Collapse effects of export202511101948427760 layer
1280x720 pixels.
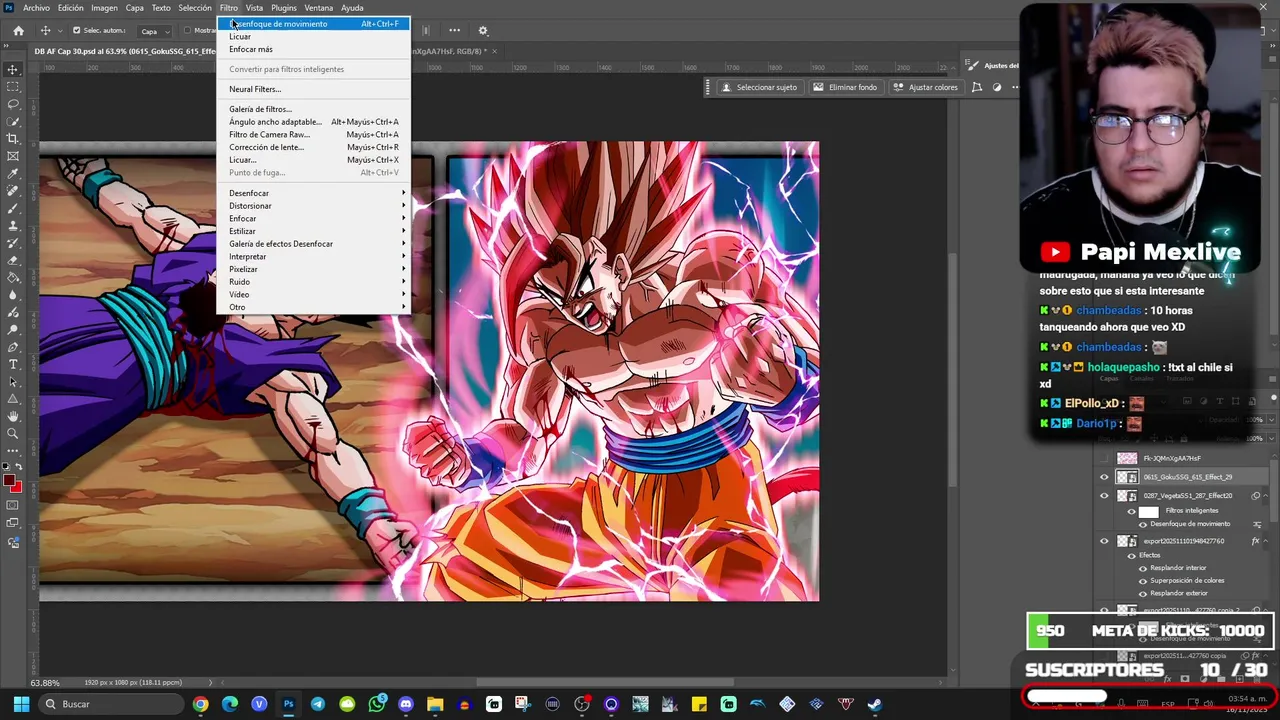1266,541
